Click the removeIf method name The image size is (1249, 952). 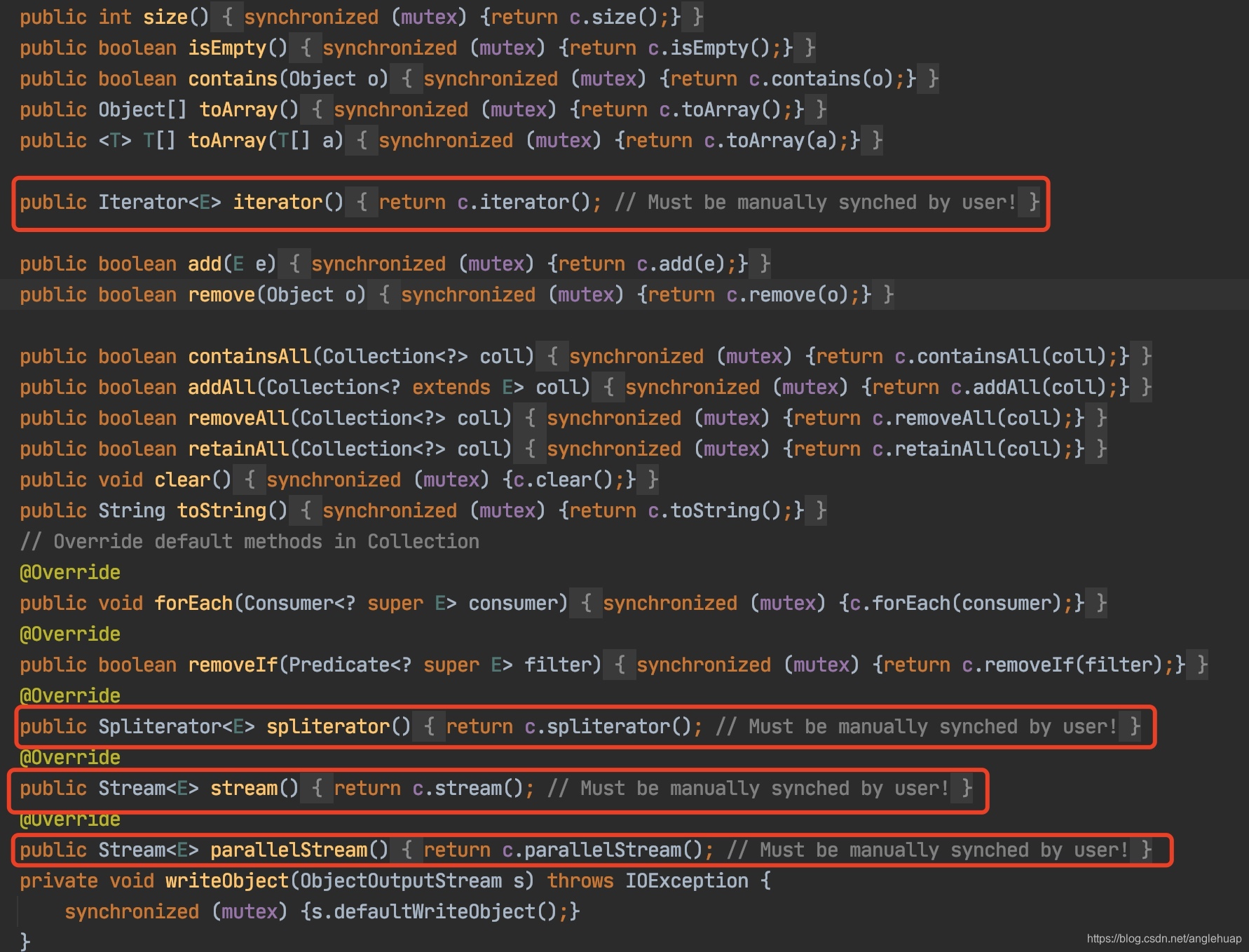[233, 665]
